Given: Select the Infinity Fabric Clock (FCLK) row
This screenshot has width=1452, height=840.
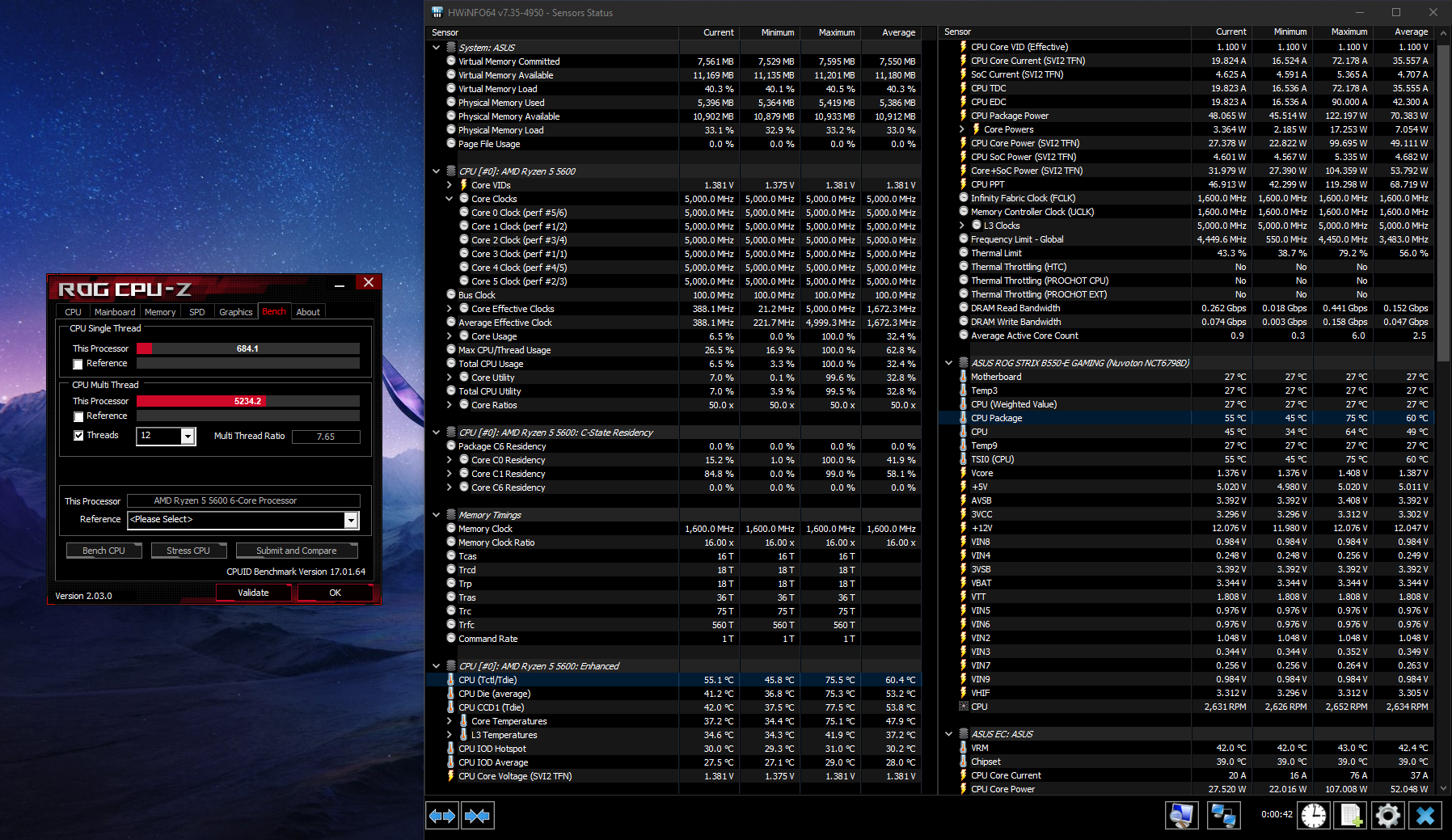Looking at the screenshot, I should [1186, 198].
